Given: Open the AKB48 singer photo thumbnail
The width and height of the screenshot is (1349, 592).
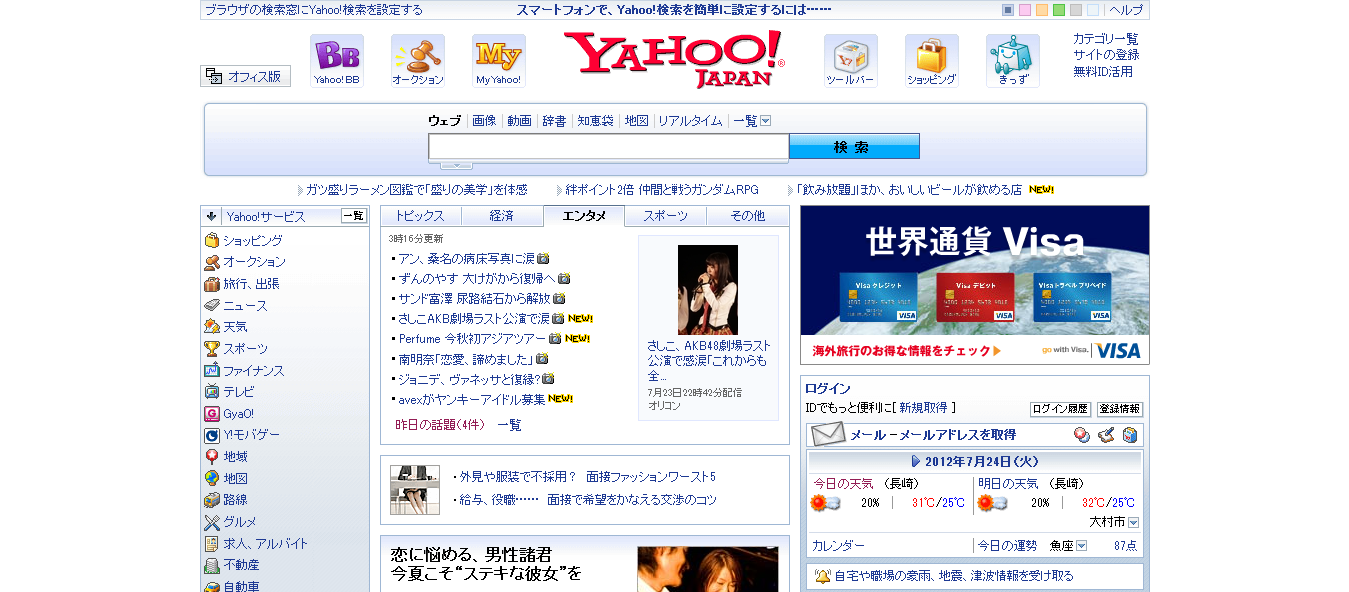Looking at the screenshot, I should [x=708, y=290].
